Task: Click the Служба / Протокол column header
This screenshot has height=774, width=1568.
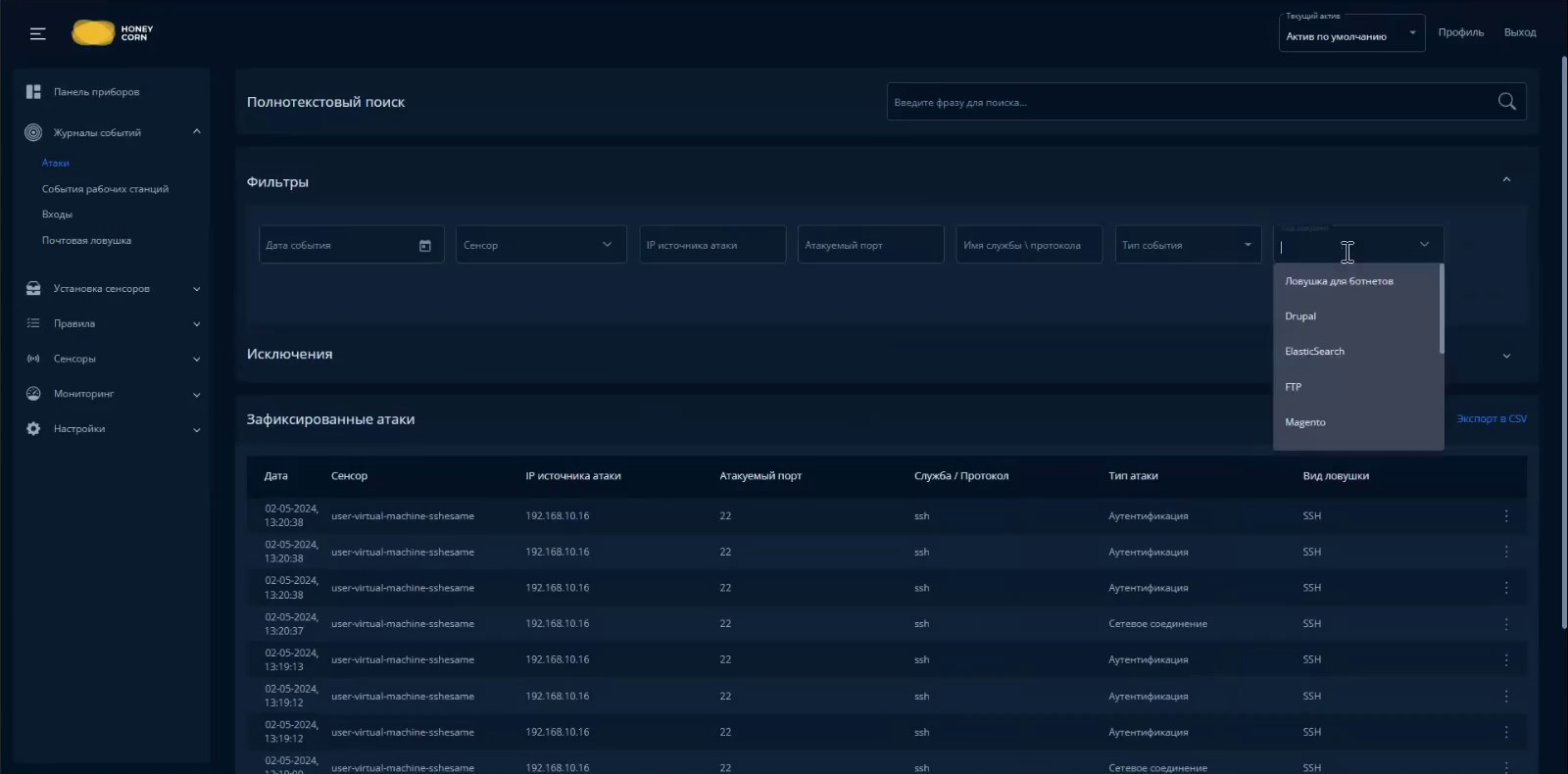Action: click(961, 476)
